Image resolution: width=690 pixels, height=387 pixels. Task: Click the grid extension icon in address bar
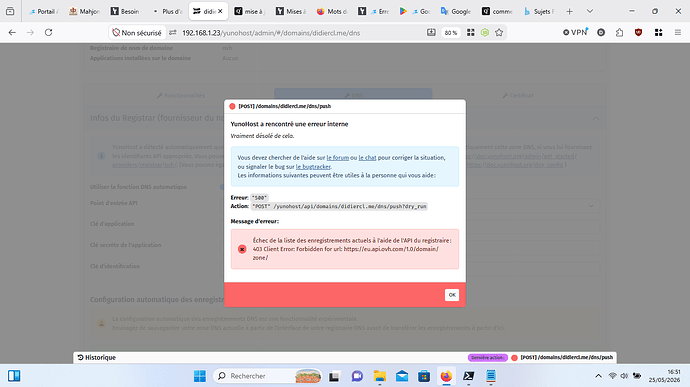pos(470,33)
